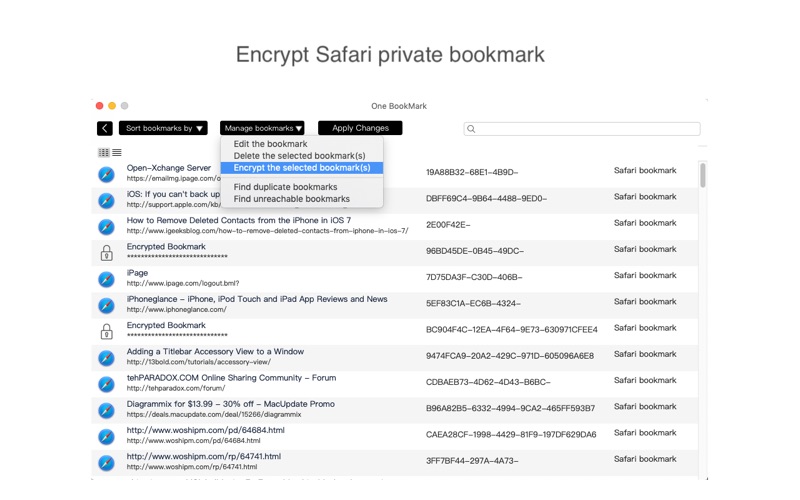Click ID DBFF69C4-9B64-4488-9ED0-
Viewport: 800px width, 500px height.
(486, 198)
